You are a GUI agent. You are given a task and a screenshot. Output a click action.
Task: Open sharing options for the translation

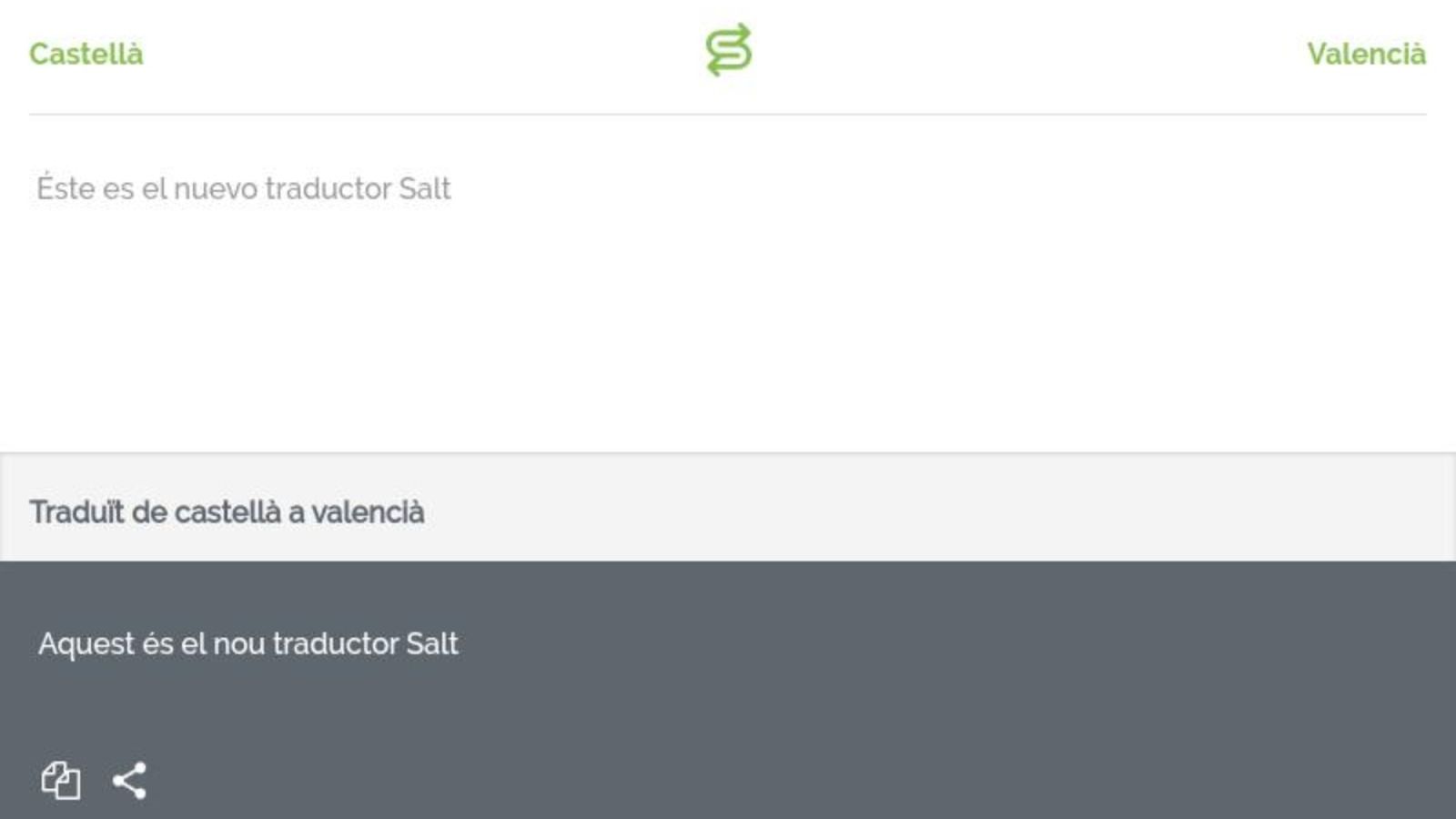tap(130, 779)
